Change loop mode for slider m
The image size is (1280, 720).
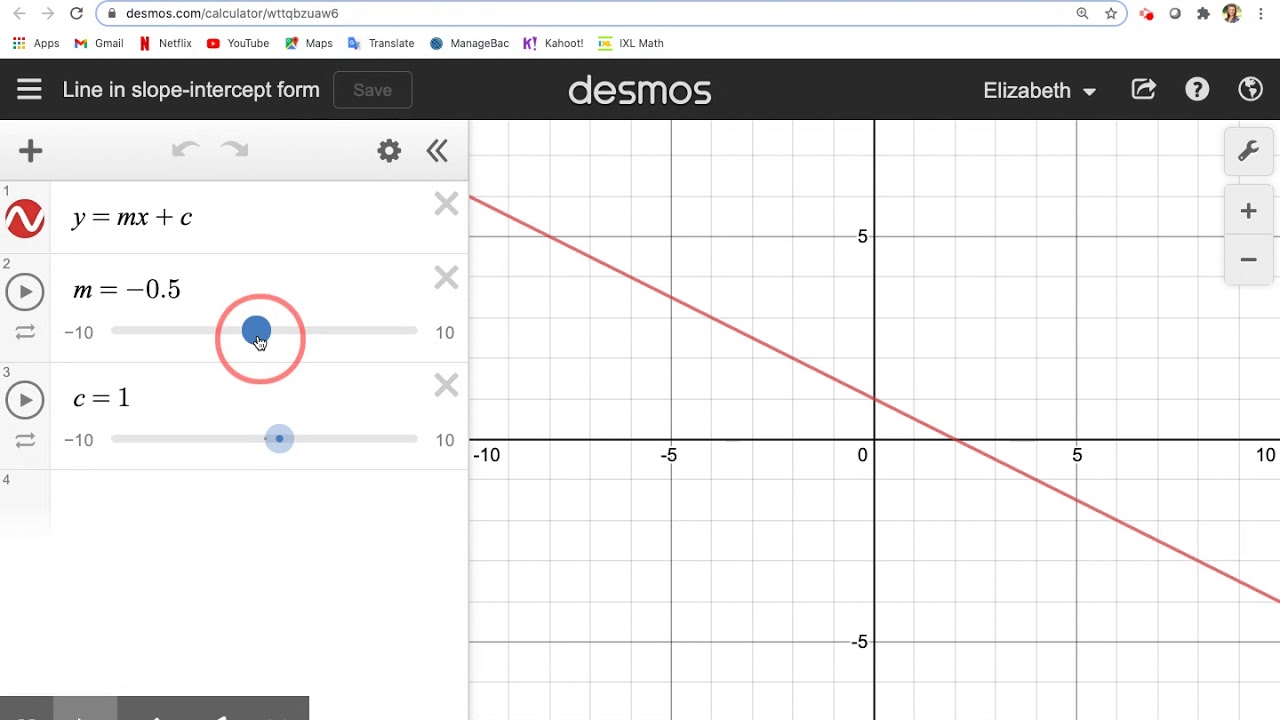pos(25,332)
